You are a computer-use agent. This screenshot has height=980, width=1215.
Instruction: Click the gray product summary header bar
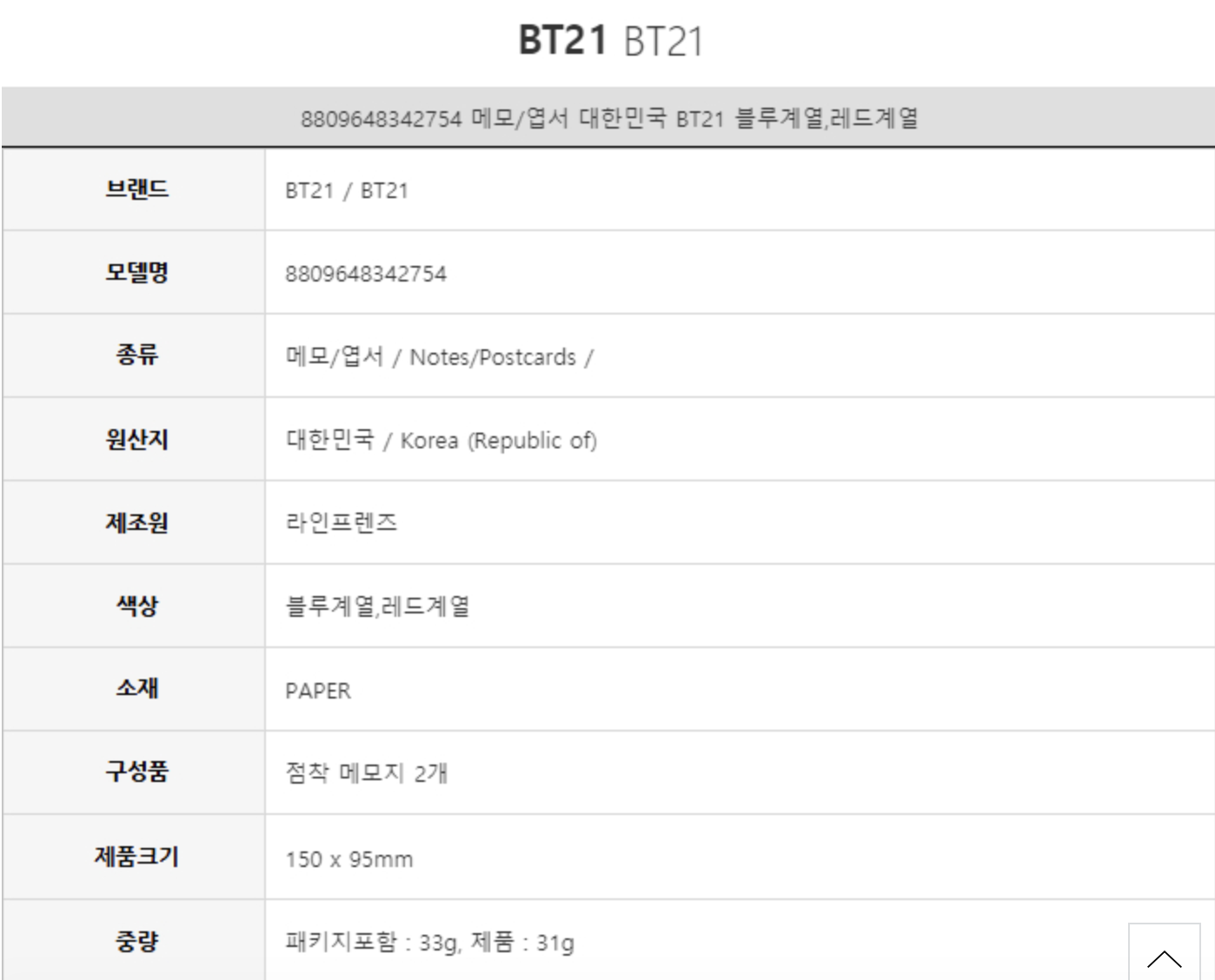coord(608,117)
